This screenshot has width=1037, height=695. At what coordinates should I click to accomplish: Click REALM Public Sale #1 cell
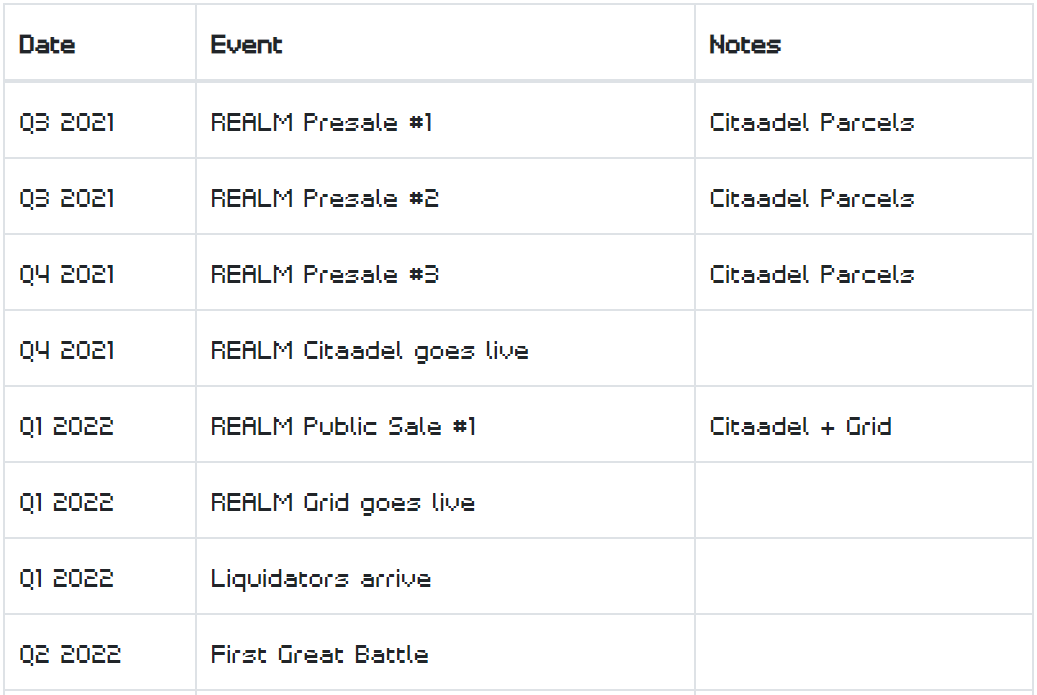coord(445,425)
